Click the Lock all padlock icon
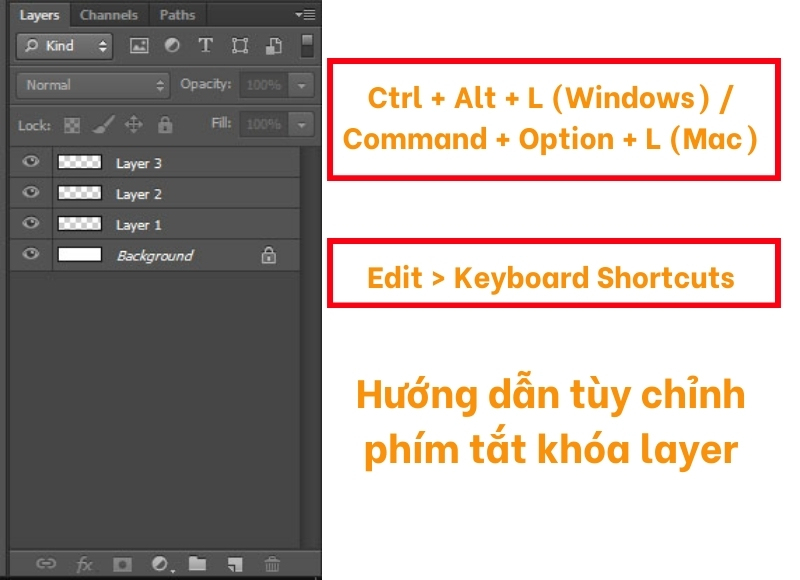The height and width of the screenshot is (580, 800). [x=165, y=124]
